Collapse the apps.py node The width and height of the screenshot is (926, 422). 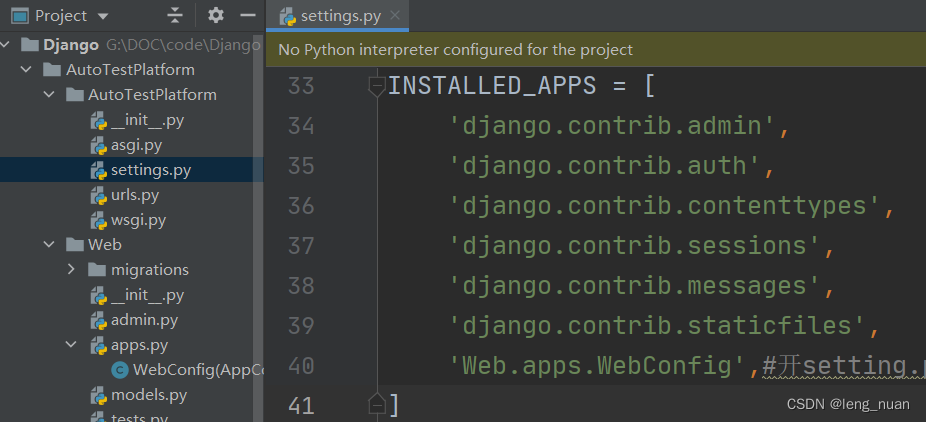tap(71, 345)
